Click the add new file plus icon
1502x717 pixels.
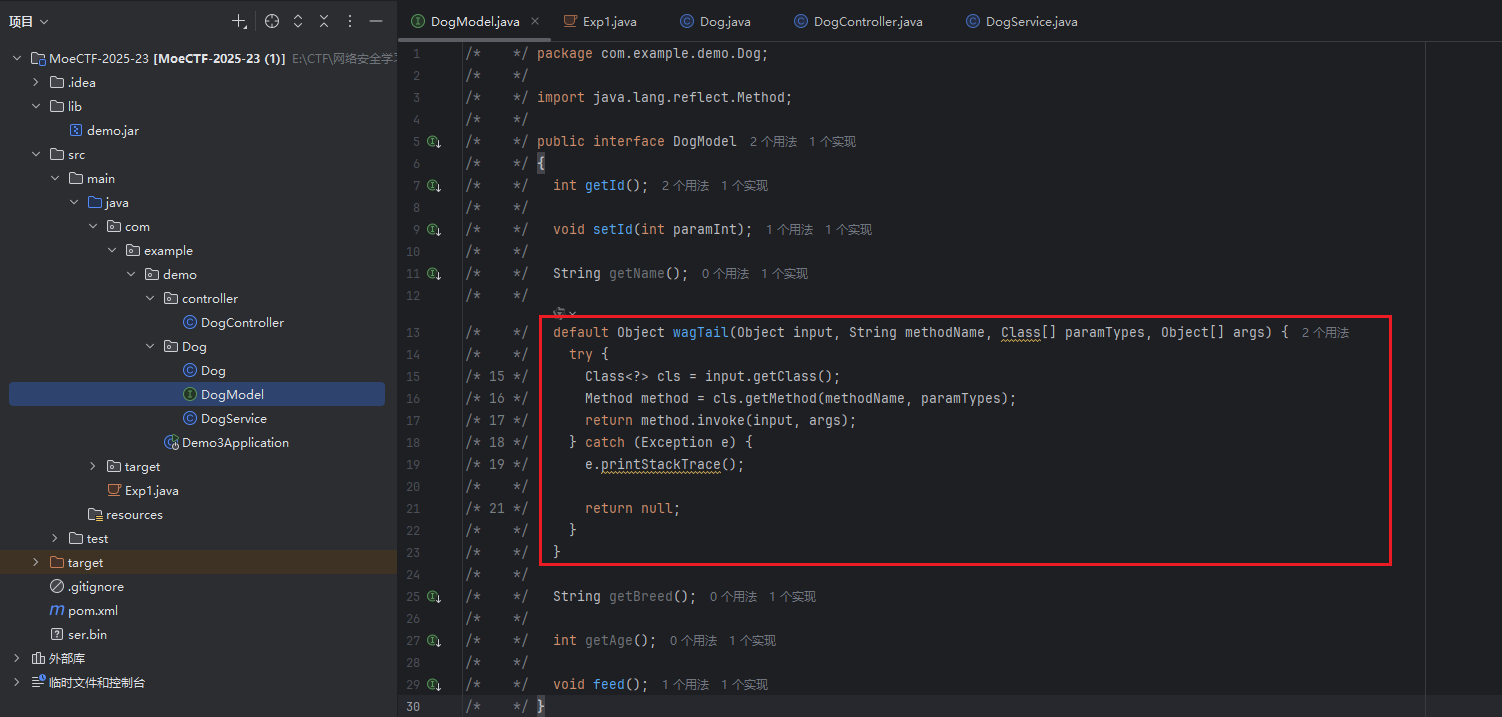click(x=239, y=21)
